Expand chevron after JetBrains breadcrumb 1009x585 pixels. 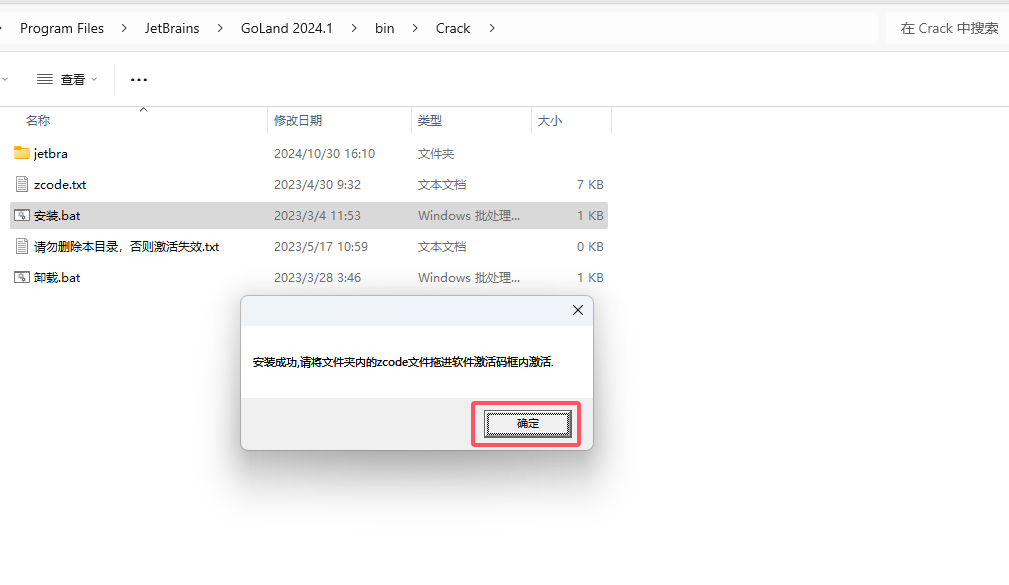[220, 28]
